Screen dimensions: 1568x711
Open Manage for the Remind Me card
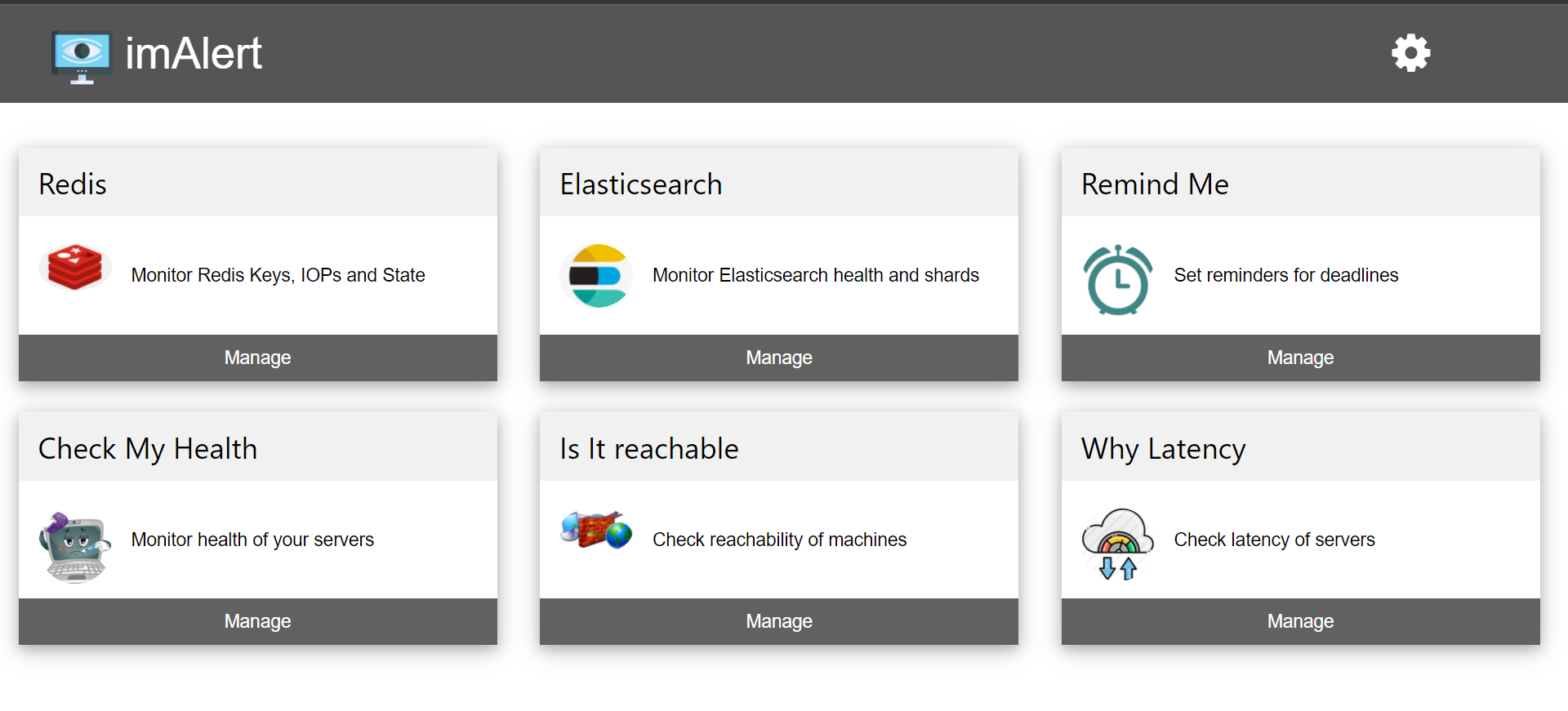tap(1301, 358)
